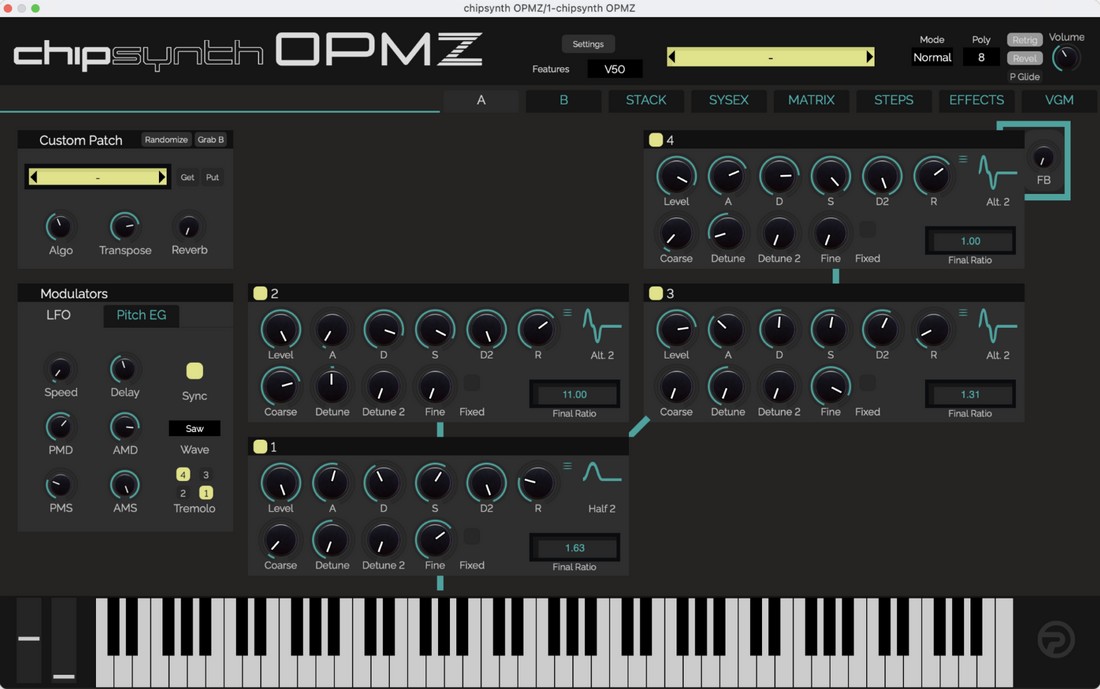Open the Mode Normal dropdown
The image size is (1100, 689).
[932, 58]
